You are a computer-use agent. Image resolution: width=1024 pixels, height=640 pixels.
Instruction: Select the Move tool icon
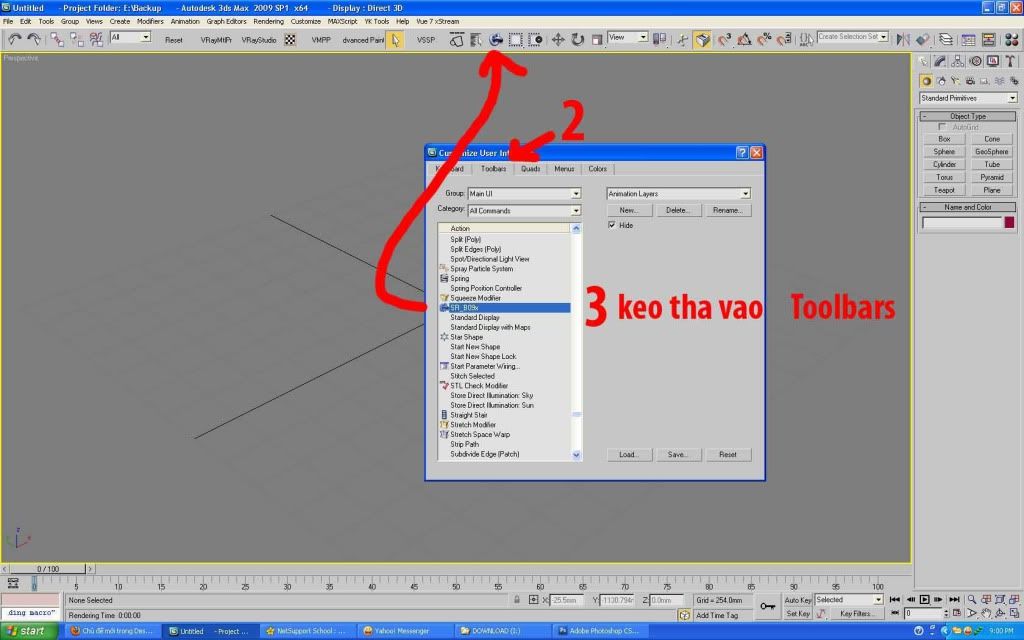point(558,40)
